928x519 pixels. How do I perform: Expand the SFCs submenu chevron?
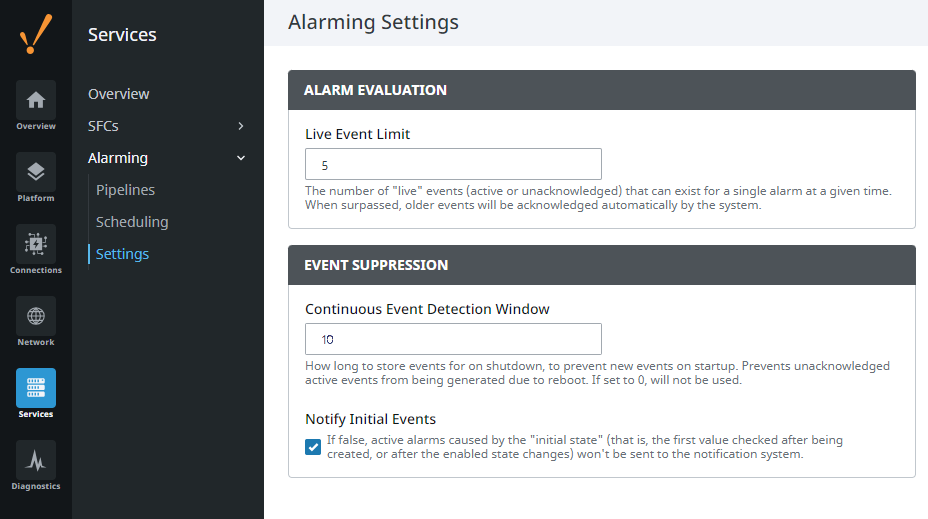click(x=240, y=126)
